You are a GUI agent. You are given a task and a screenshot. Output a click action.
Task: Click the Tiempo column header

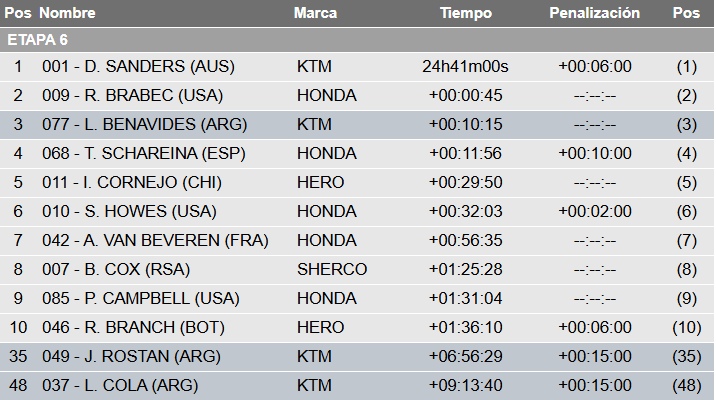[466, 14]
